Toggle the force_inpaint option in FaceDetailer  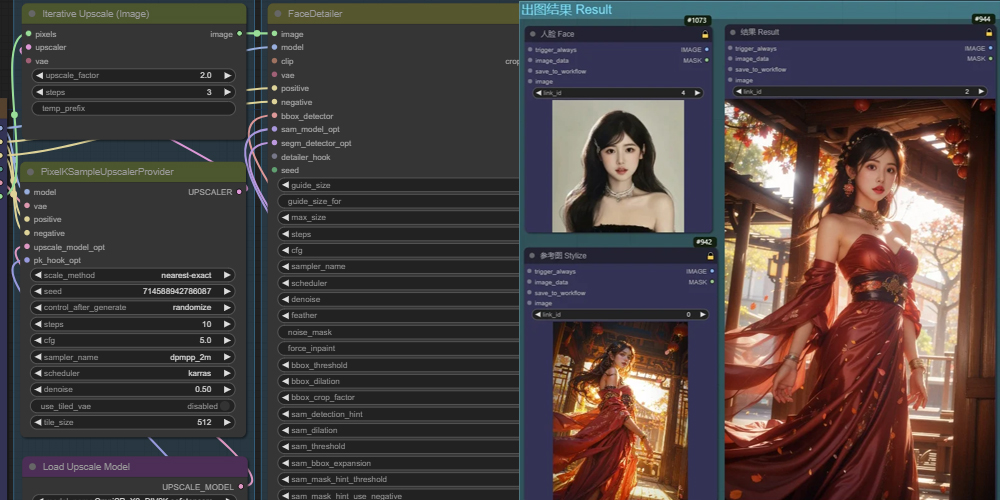tap(399, 348)
